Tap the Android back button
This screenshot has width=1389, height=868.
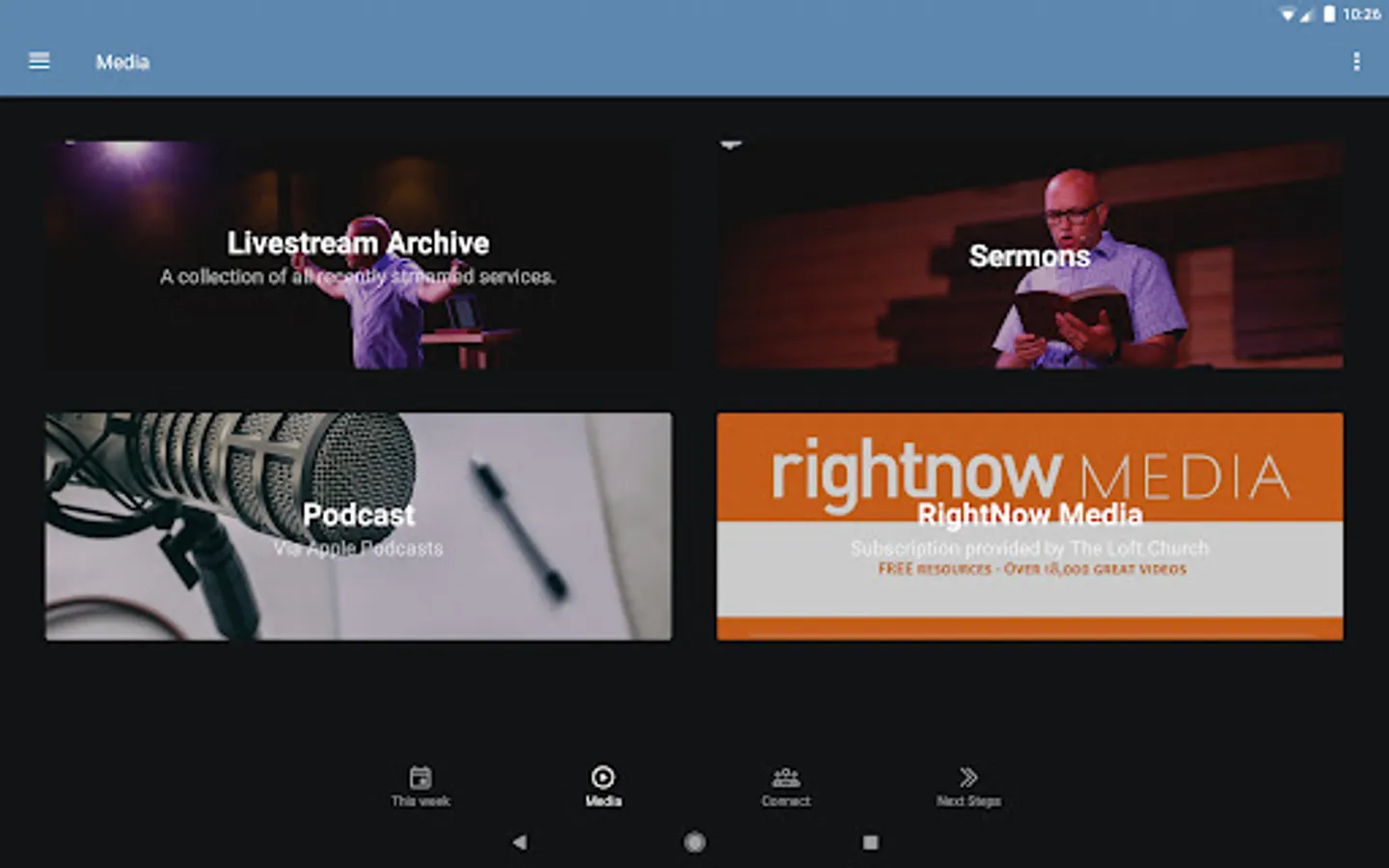pos(520,842)
